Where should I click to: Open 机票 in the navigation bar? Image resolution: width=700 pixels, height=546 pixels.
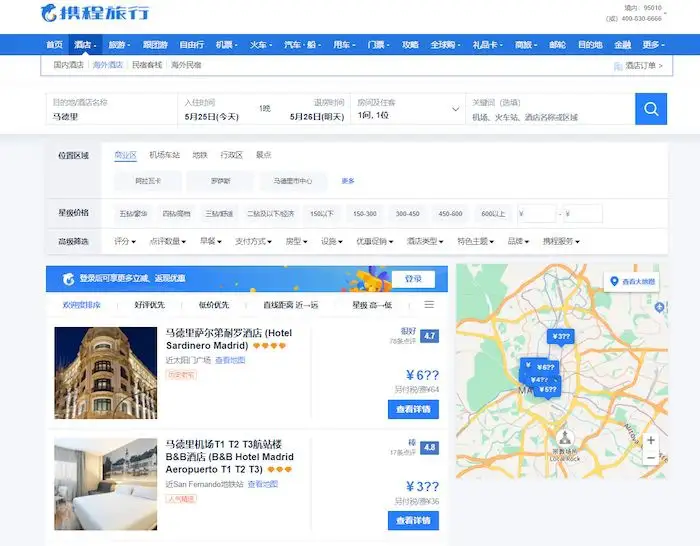[x=226, y=45]
